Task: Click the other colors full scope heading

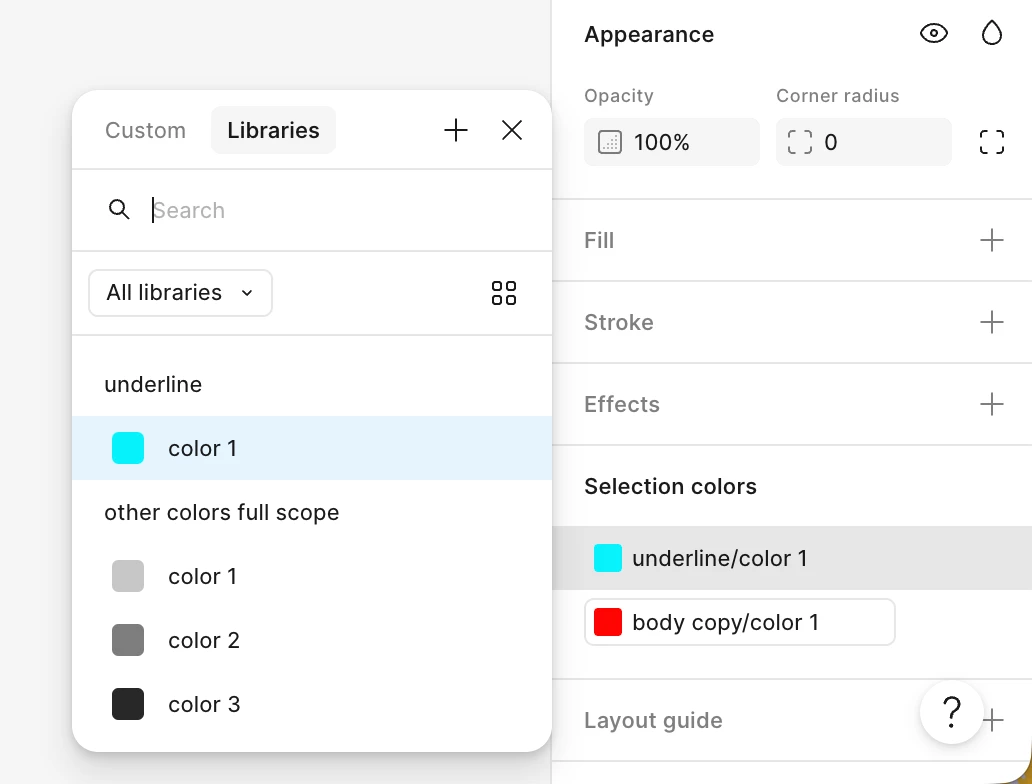Action: click(x=222, y=512)
